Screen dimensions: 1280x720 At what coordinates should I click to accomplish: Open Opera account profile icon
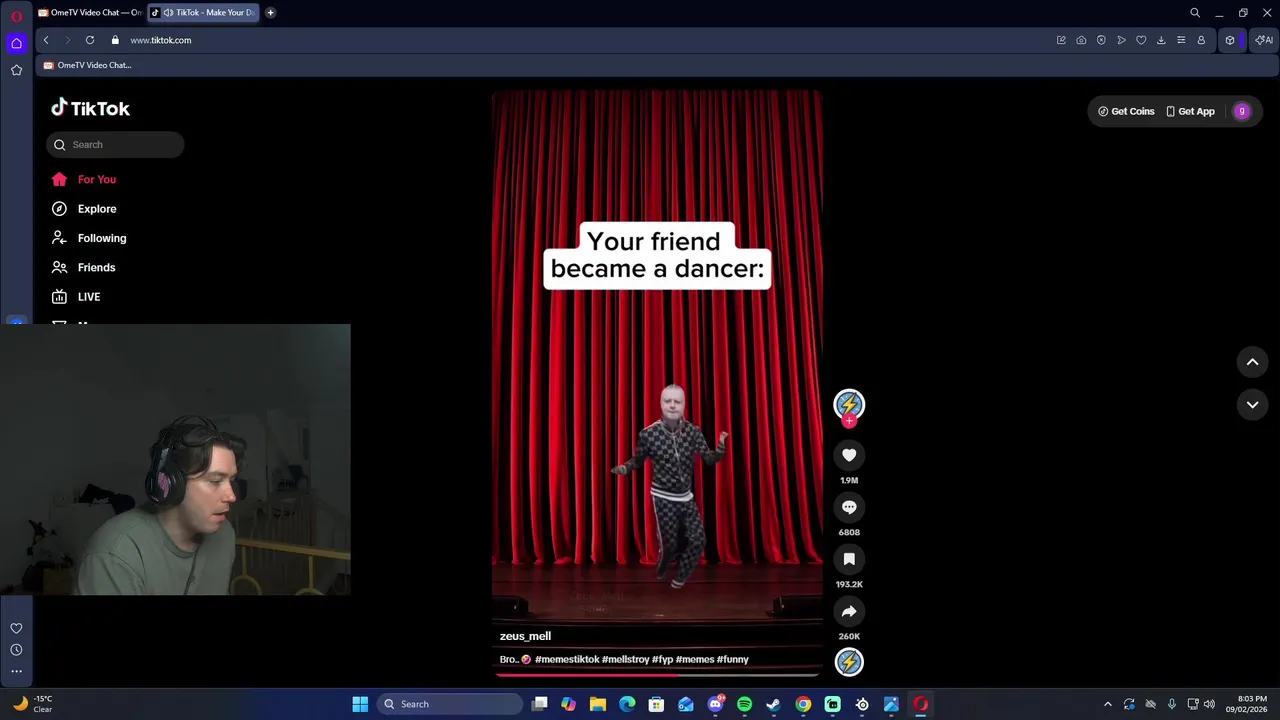click(1201, 40)
